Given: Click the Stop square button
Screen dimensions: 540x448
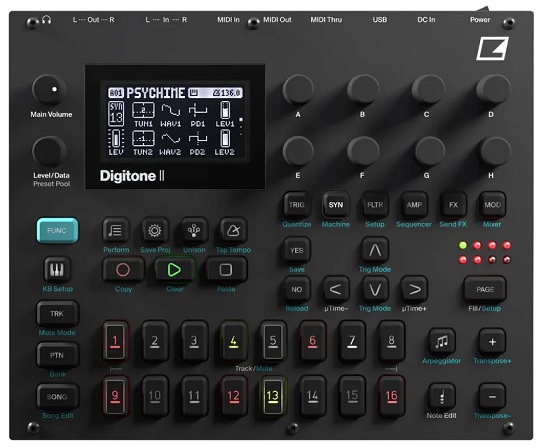Looking at the screenshot, I should tap(226, 270).
